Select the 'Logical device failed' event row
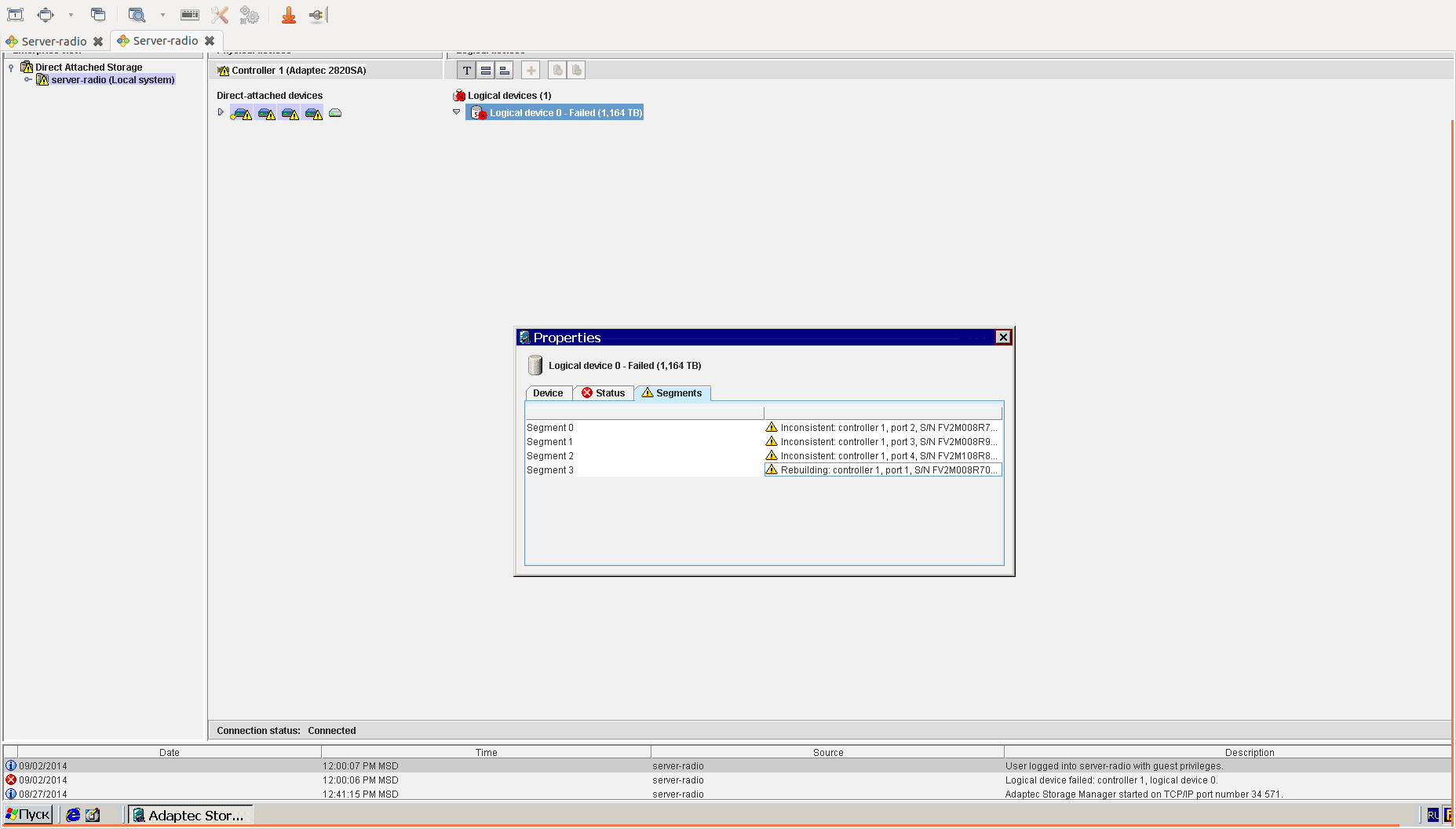The width and height of the screenshot is (1456, 829). (728, 780)
